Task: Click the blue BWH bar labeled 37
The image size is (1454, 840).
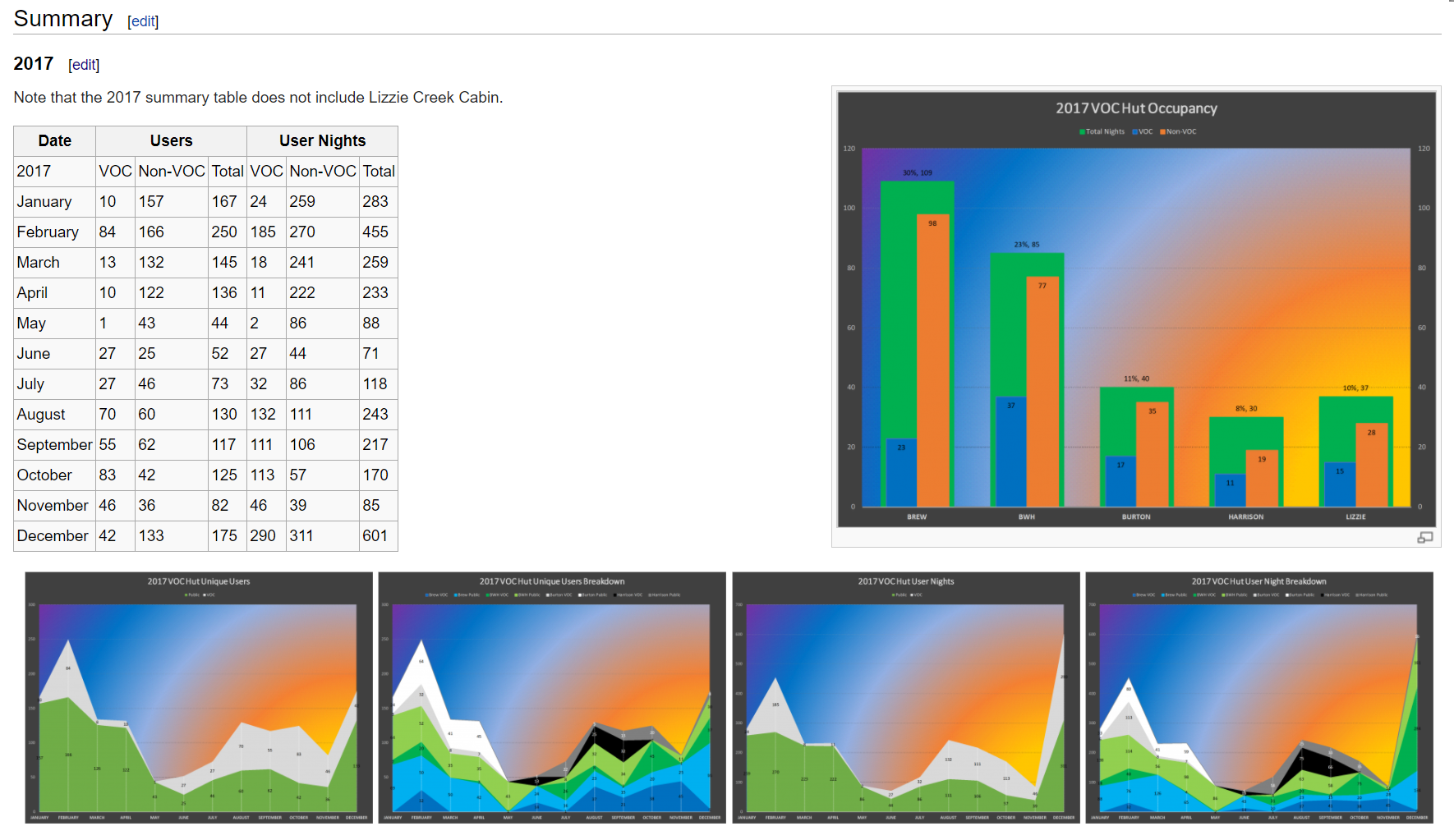Action: (1010, 452)
